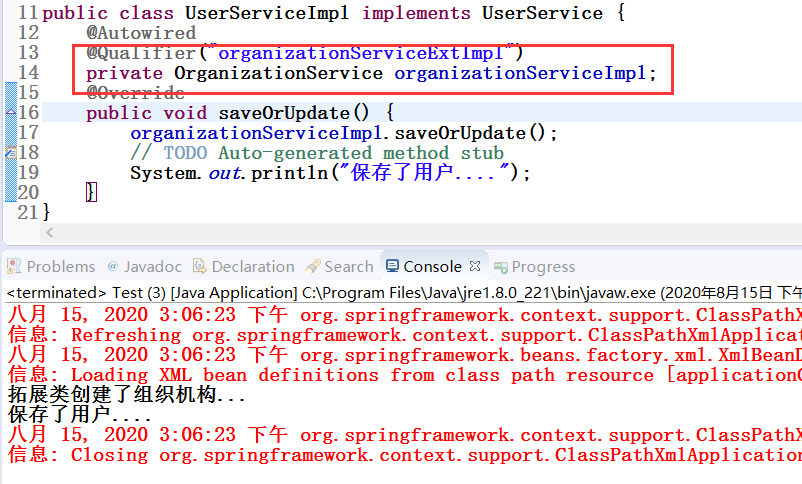Image resolution: width=802 pixels, height=484 pixels.
Task: Click line number 21 in the gutter
Action: pyautogui.click(x=28, y=212)
